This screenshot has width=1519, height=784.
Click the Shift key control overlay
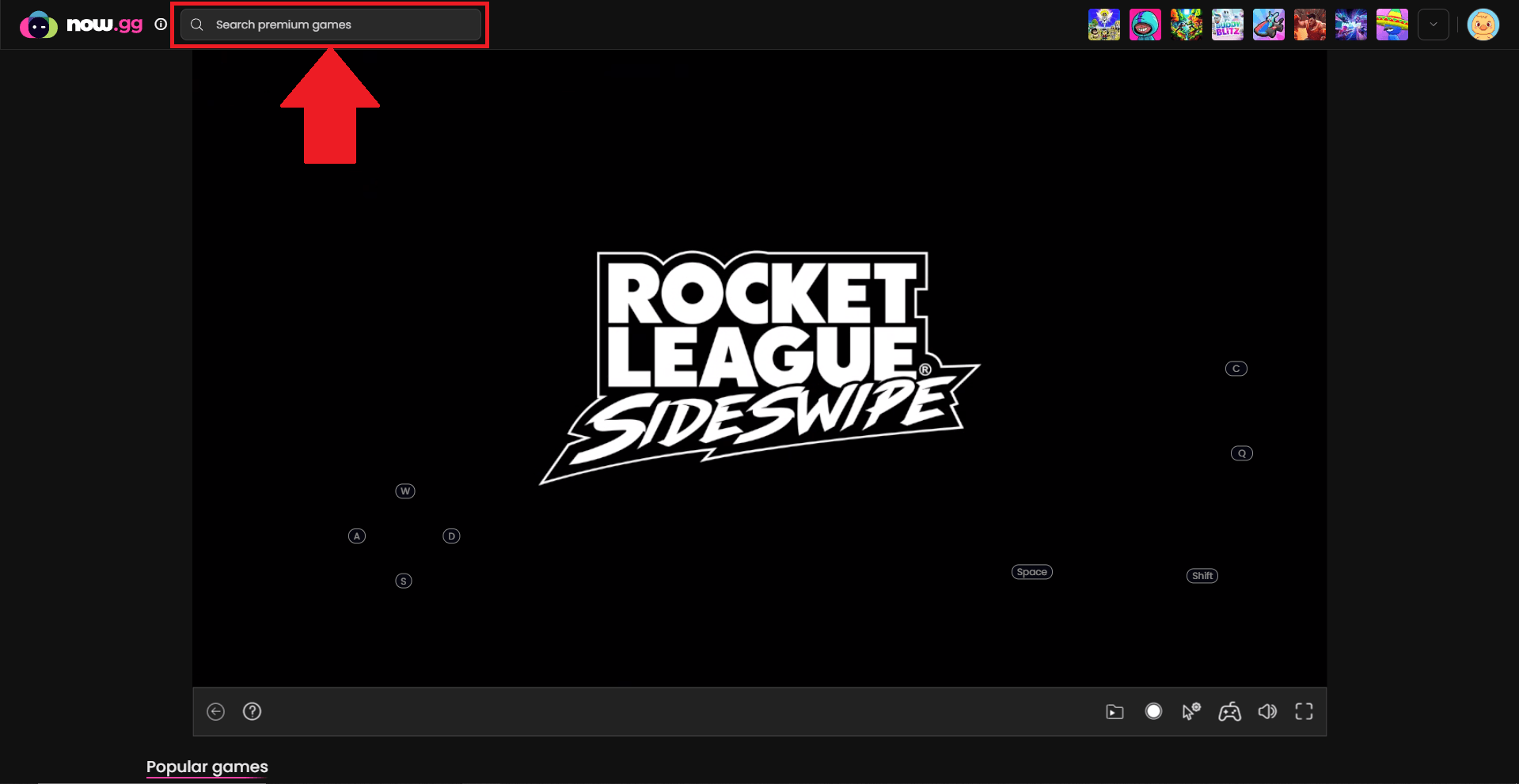pyautogui.click(x=1202, y=576)
